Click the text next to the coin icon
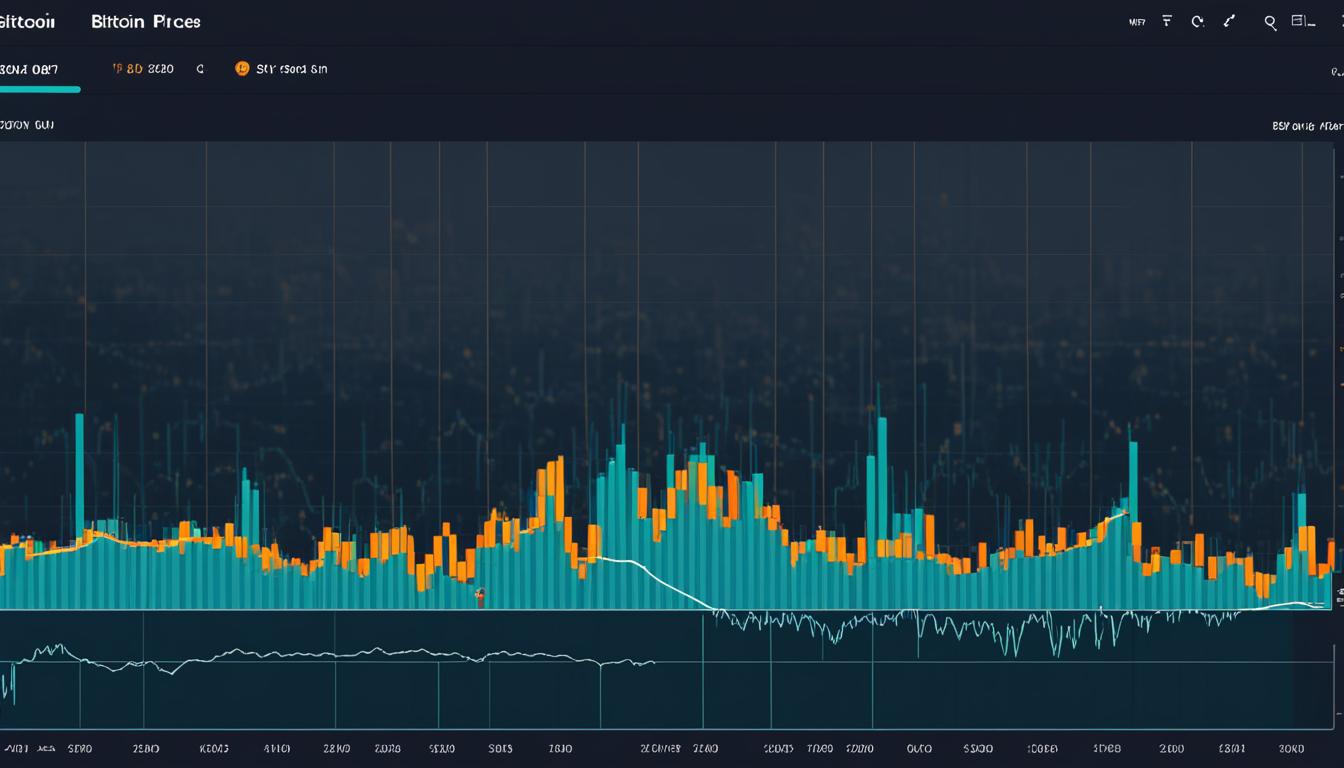This screenshot has width=1344, height=768. tap(292, 70)
